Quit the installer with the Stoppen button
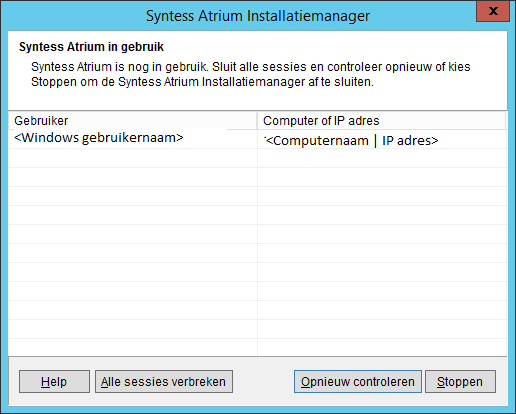 point(460,381)
